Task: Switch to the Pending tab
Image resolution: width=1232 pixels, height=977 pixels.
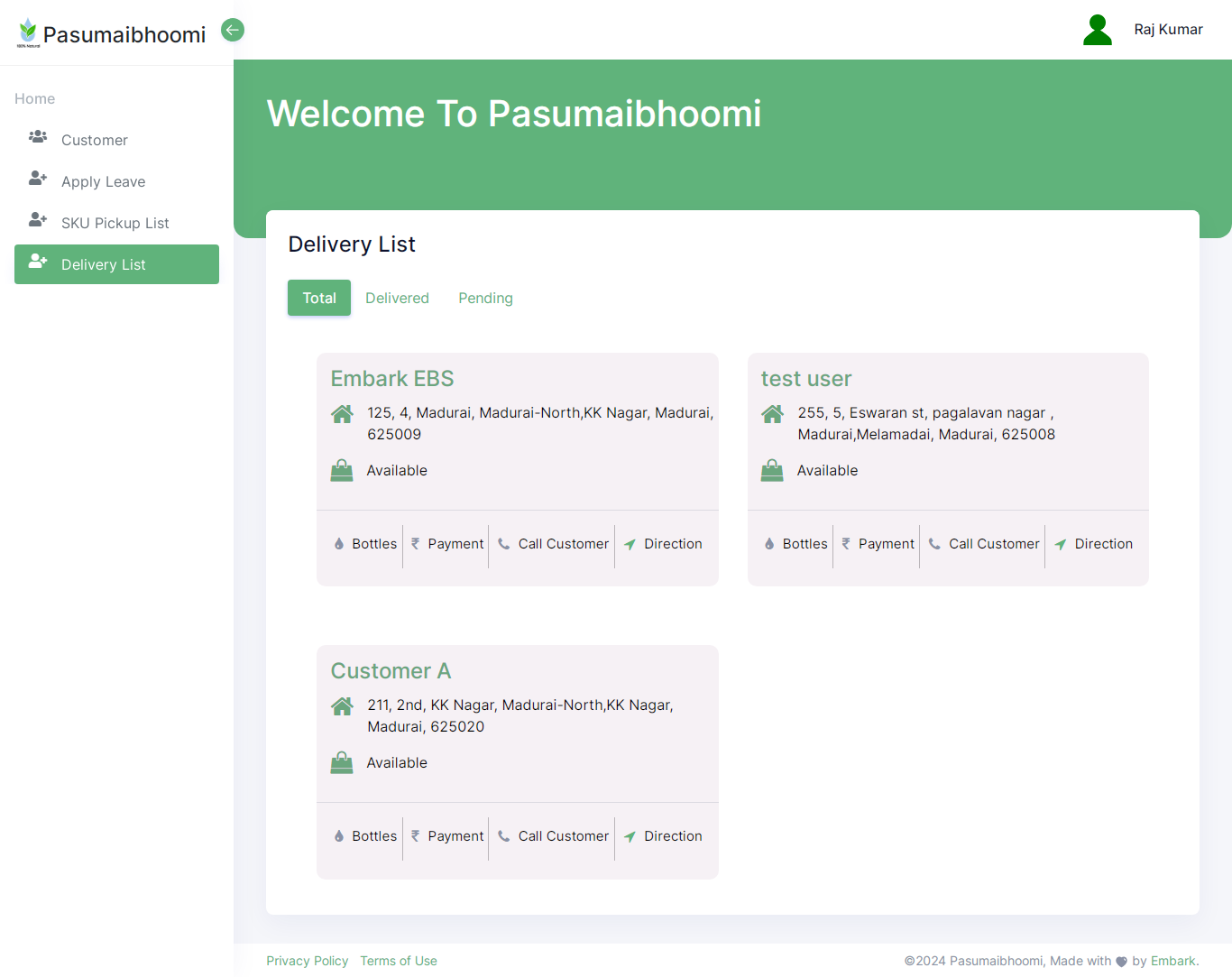Action: click(485, 298)
